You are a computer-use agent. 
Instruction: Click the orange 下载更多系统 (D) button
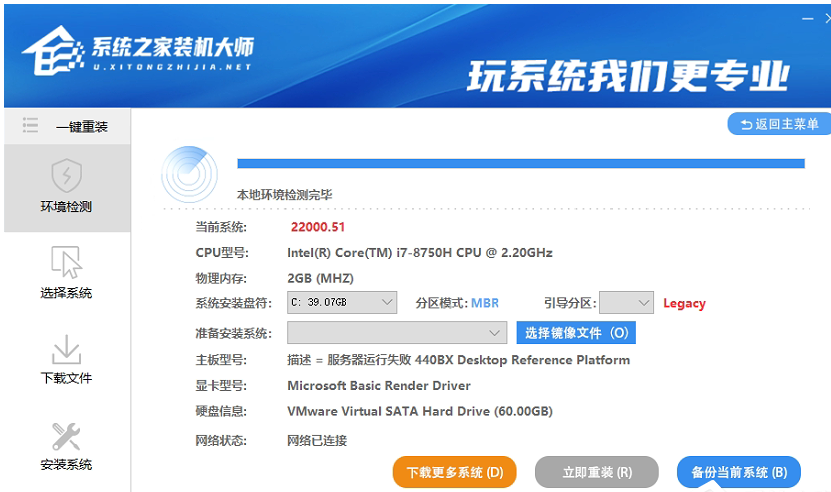click(454, 472)
